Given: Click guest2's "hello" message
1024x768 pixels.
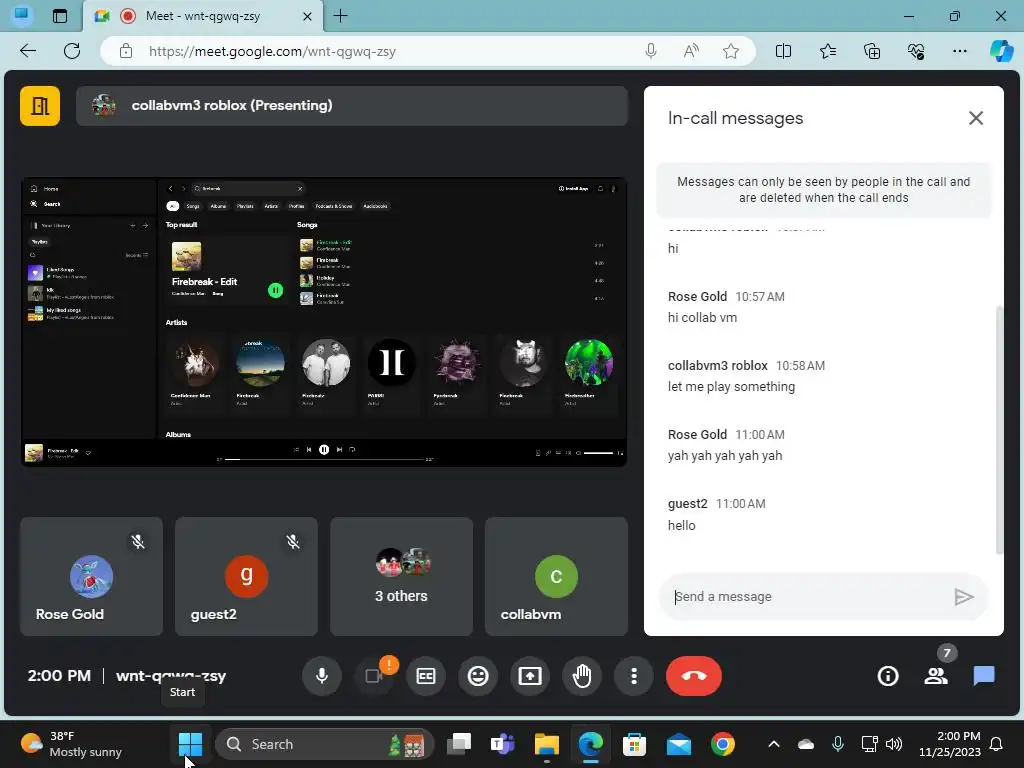Looking at the screenshot, I should pos(681,526).
